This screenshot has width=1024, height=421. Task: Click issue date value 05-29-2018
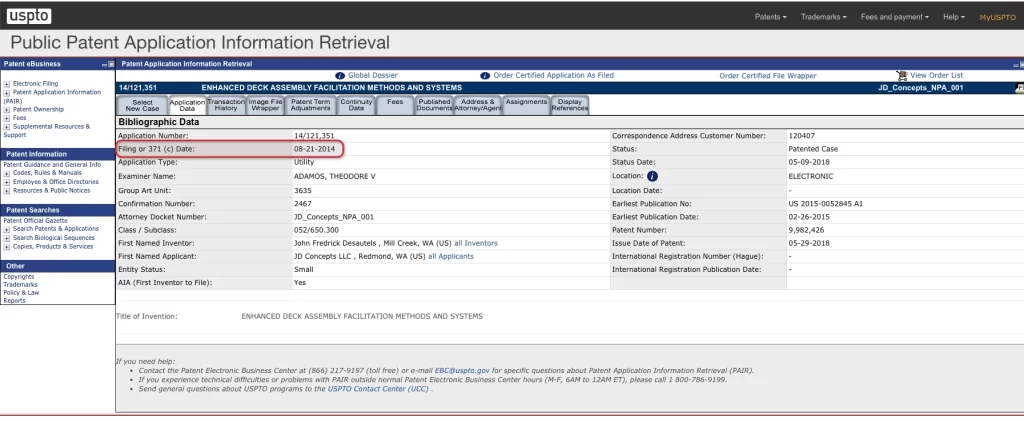(809, 243)
